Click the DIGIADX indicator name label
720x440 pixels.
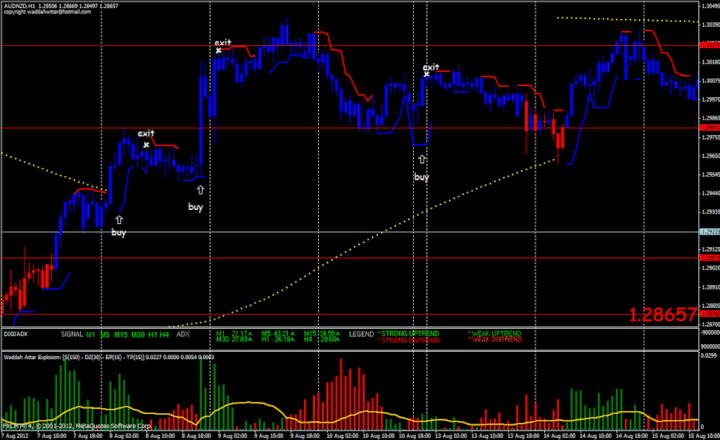(16, 334)
